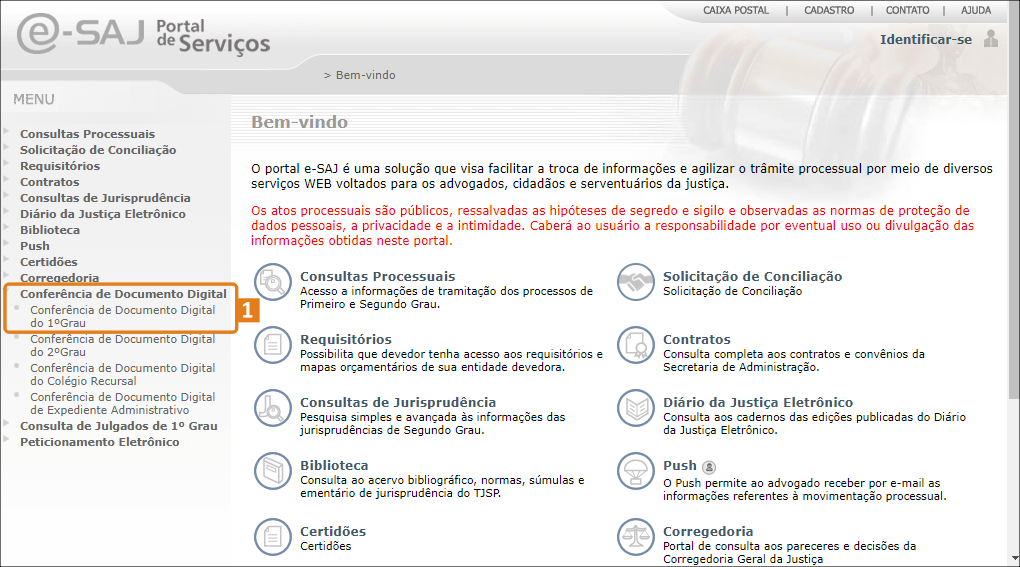Image resolution: width=1020 pixels, height=567 pixels.
Task: Open CONTATO in top bar
Action: point(907,10)
